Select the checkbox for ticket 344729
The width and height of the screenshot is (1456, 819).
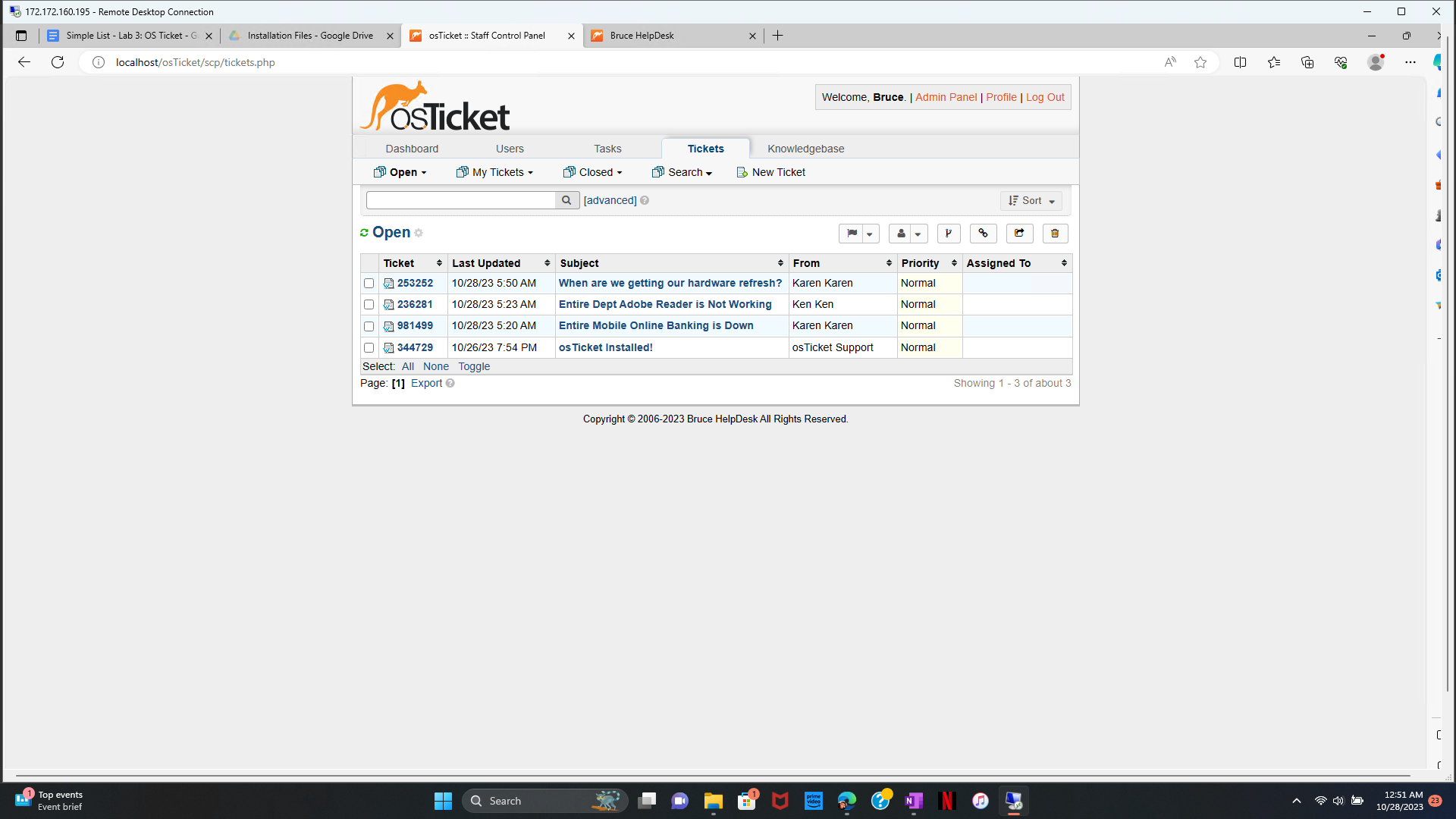click(x=369, y=347)
